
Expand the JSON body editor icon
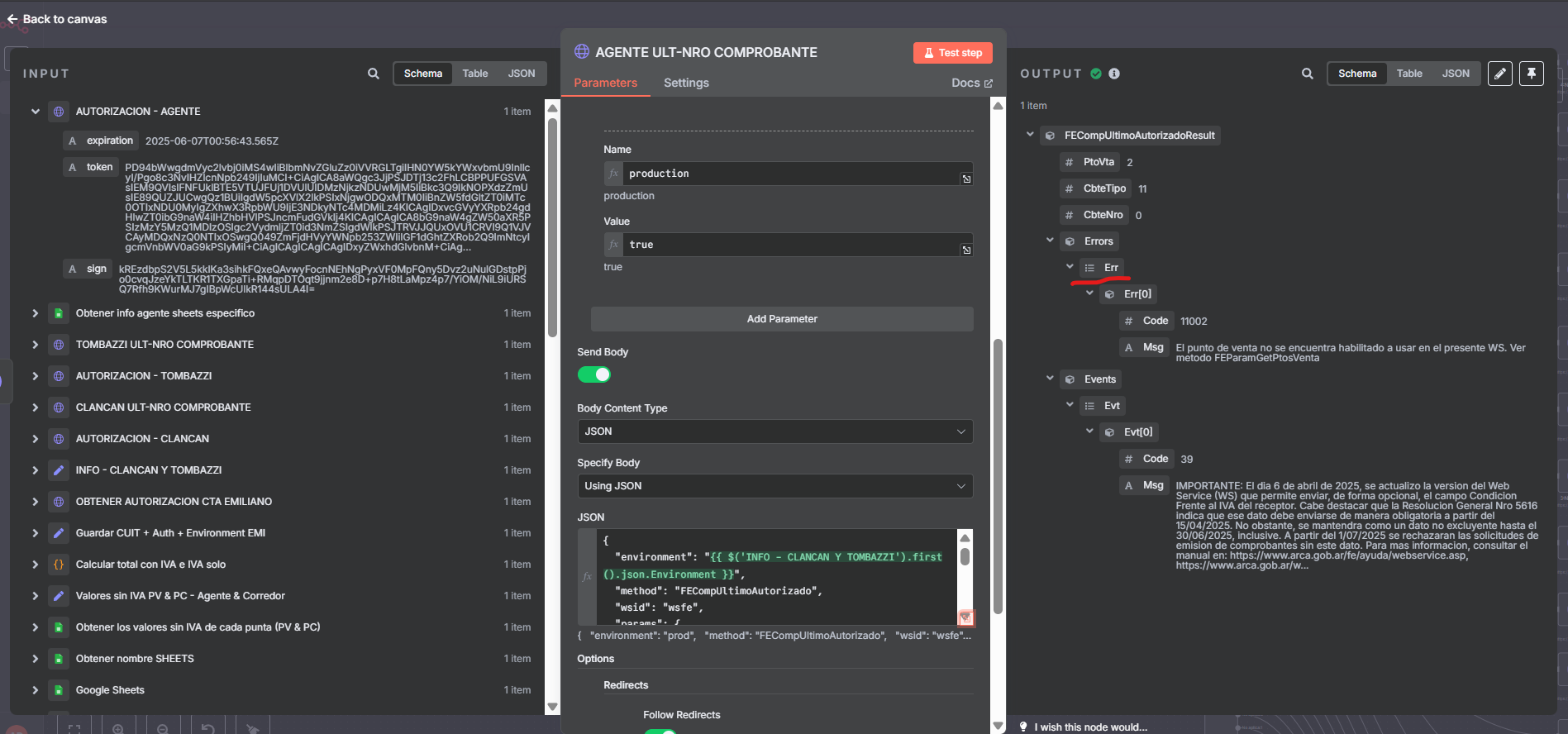tap(965, 618)
